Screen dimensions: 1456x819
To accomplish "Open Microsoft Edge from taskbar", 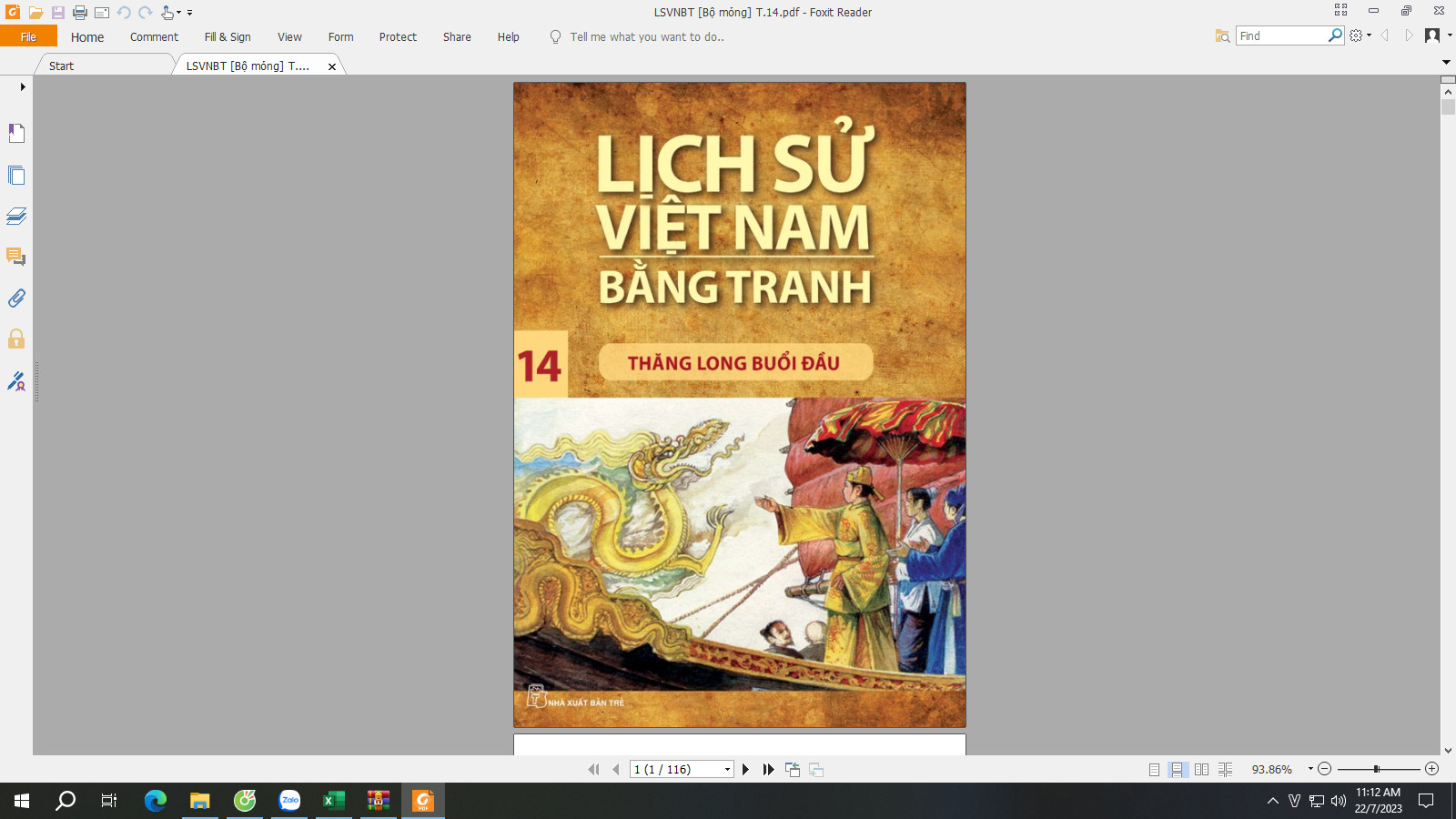I will click(156, 801).
